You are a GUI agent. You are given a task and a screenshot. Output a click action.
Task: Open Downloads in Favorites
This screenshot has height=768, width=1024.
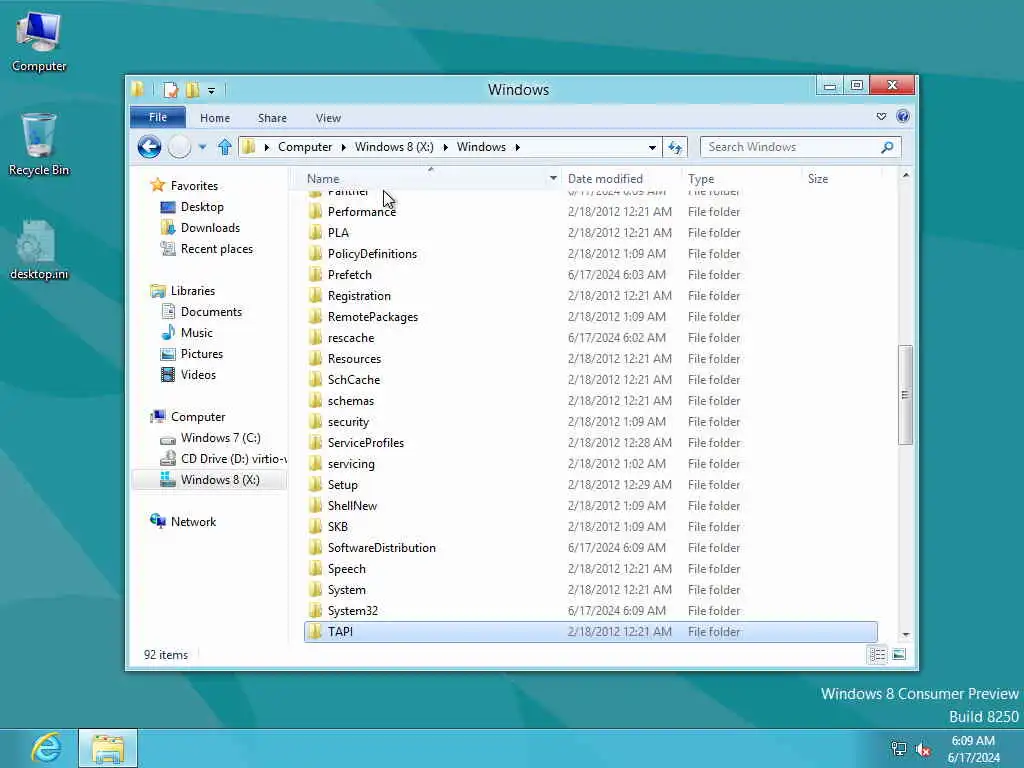tap(210, 228)
